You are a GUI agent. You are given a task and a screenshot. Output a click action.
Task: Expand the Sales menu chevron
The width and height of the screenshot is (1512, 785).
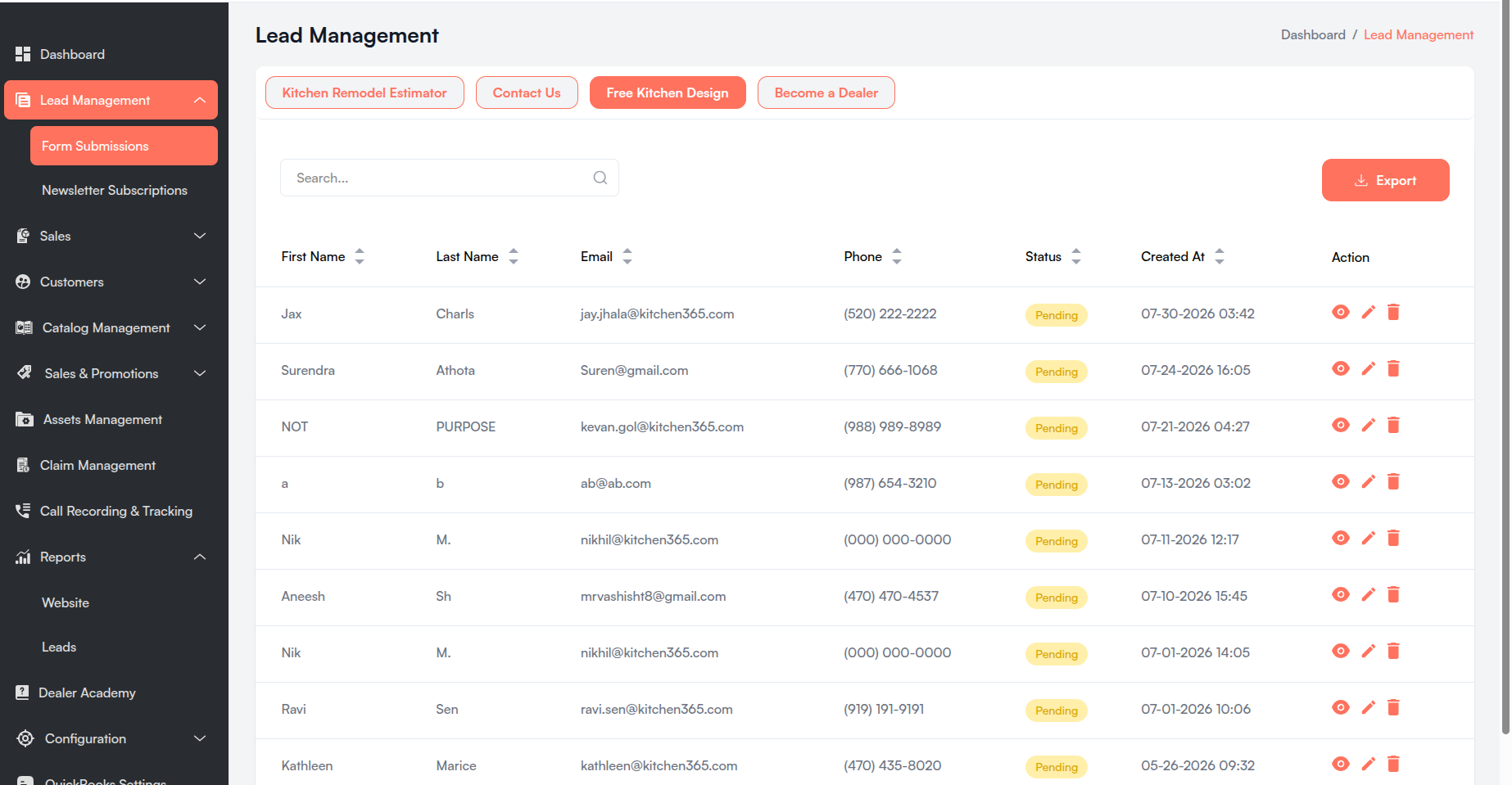[x=200, y=236]
